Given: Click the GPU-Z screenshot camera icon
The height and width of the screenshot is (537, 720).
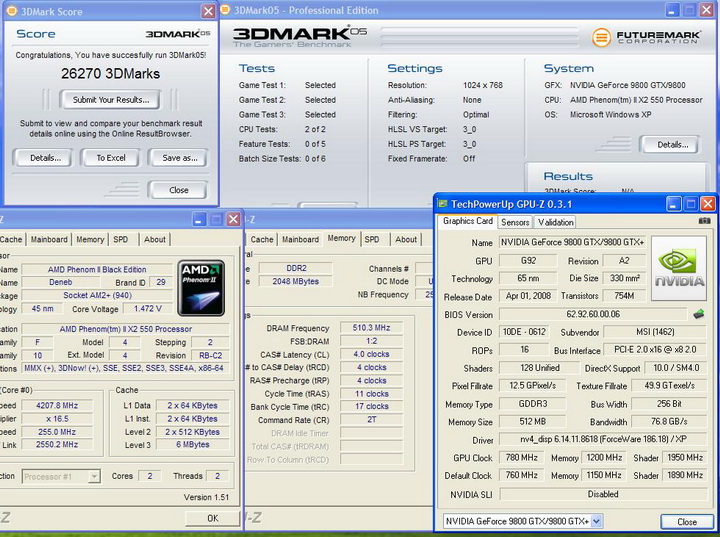Looking at the screenshot, I should [x=704, y=221].
